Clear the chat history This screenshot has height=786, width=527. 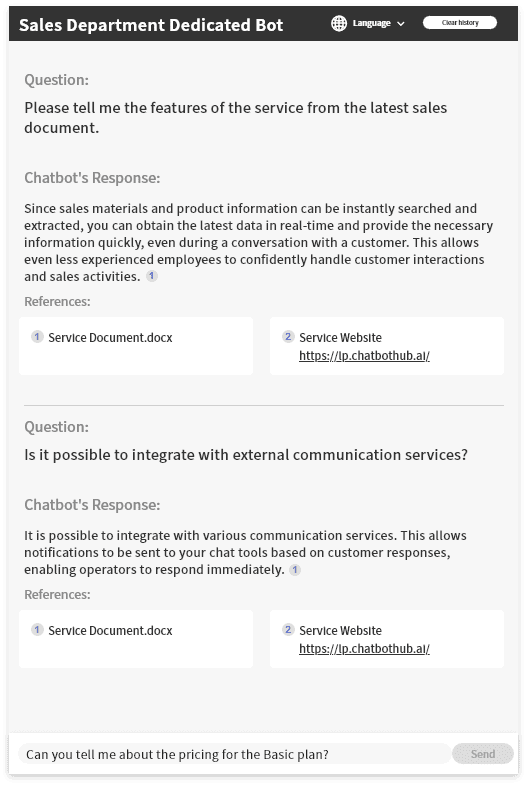460,23
